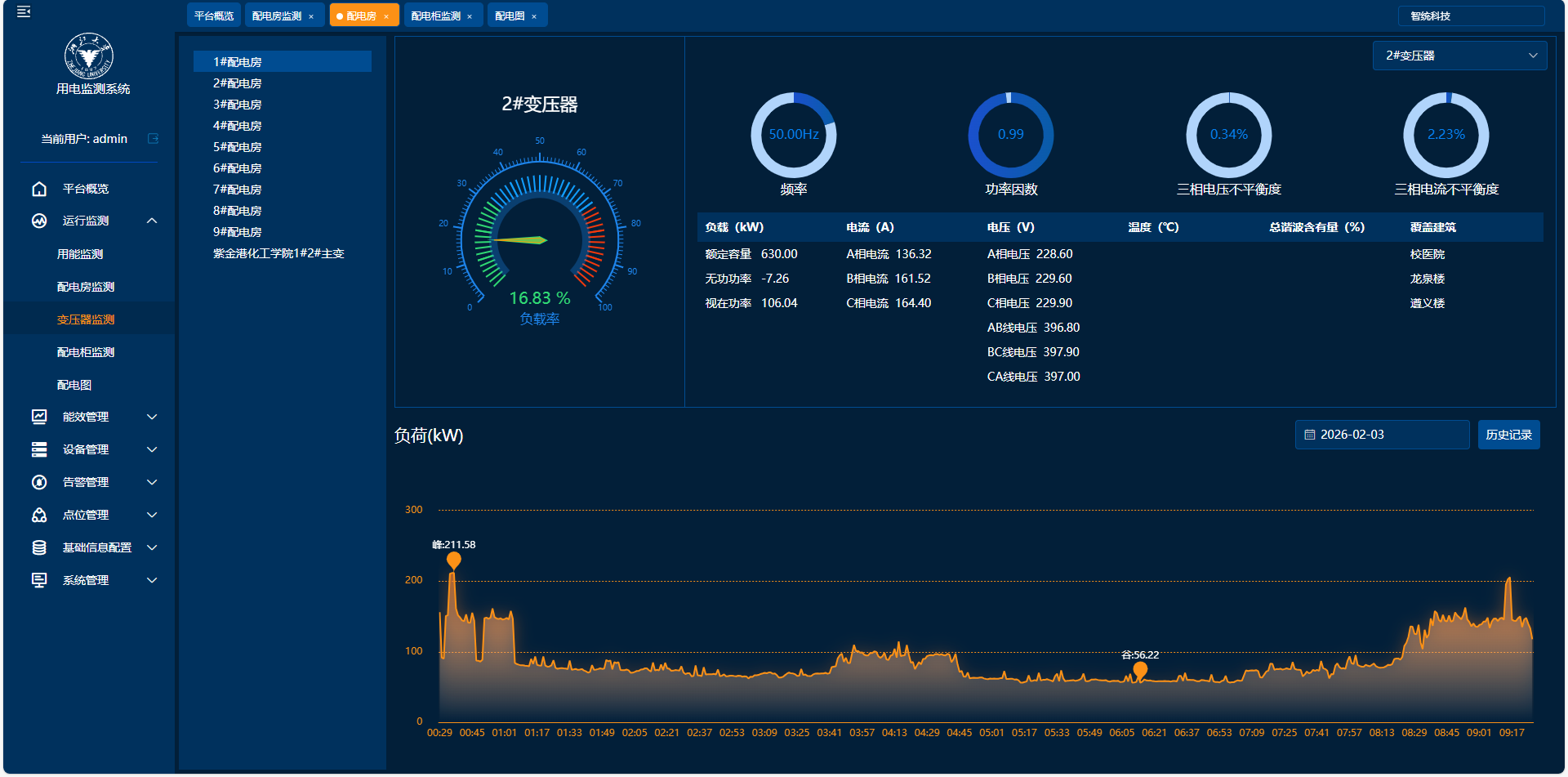Open the 2#变压器 transformer dropdown
This screenshot has height=777, width=1568.
pos(1459,56)
